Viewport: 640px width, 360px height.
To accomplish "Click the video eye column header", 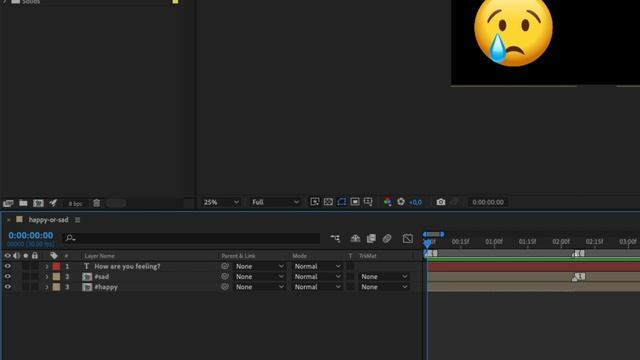I will click(x=7, y=256).
